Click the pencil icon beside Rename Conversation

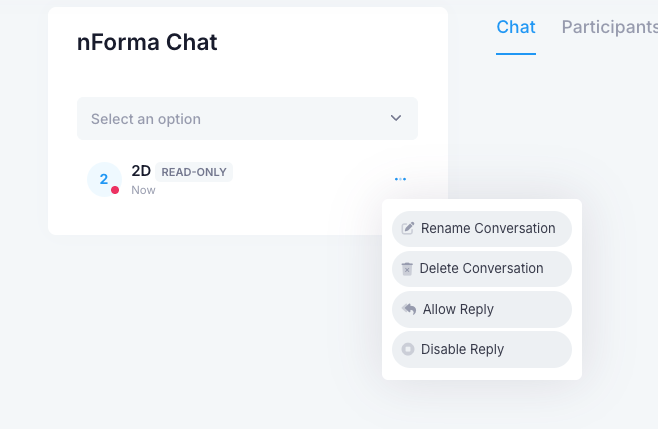point(408,228)
